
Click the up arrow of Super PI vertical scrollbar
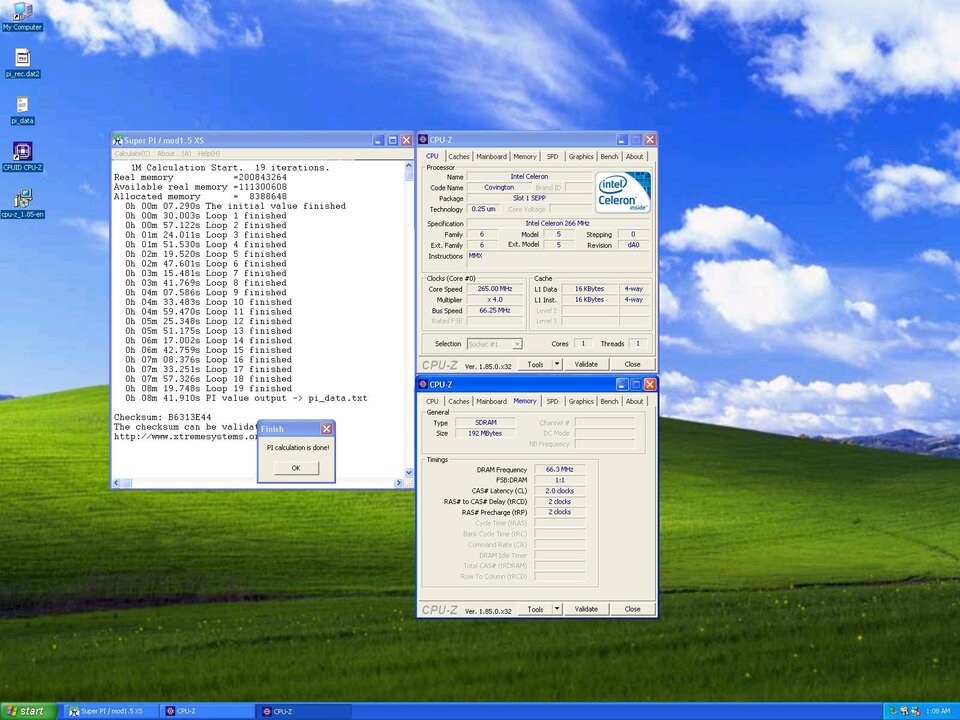[409, 166]
